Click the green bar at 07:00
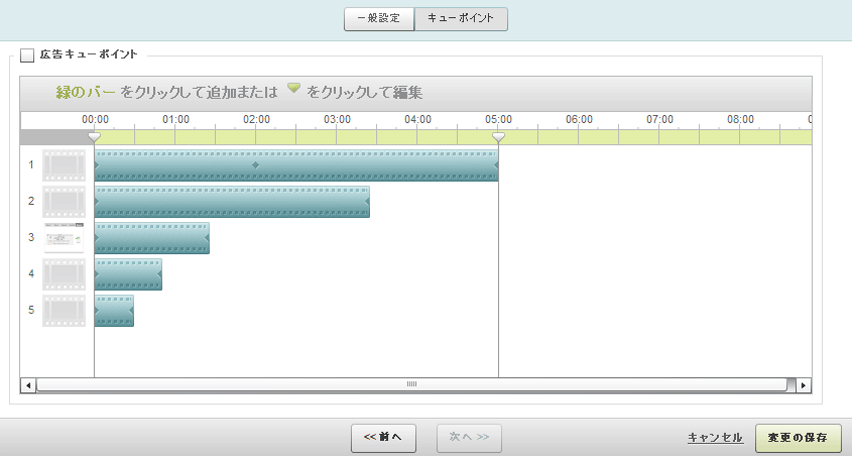 pos(660,137)
